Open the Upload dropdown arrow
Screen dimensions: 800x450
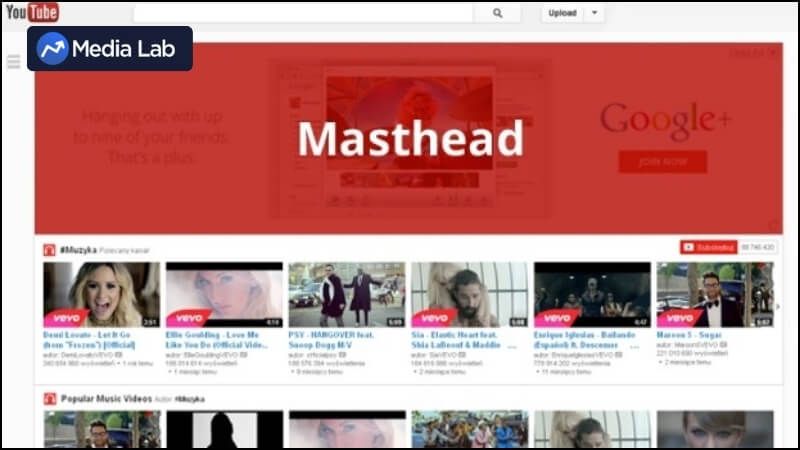594,13
